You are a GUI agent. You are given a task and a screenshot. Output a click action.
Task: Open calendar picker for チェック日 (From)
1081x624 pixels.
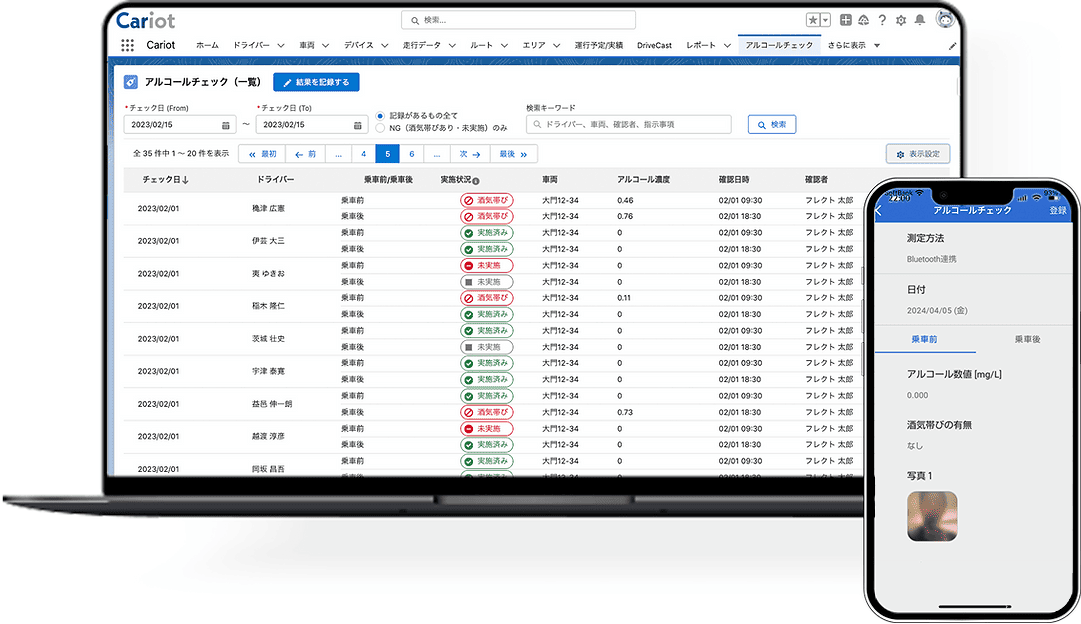226,125
